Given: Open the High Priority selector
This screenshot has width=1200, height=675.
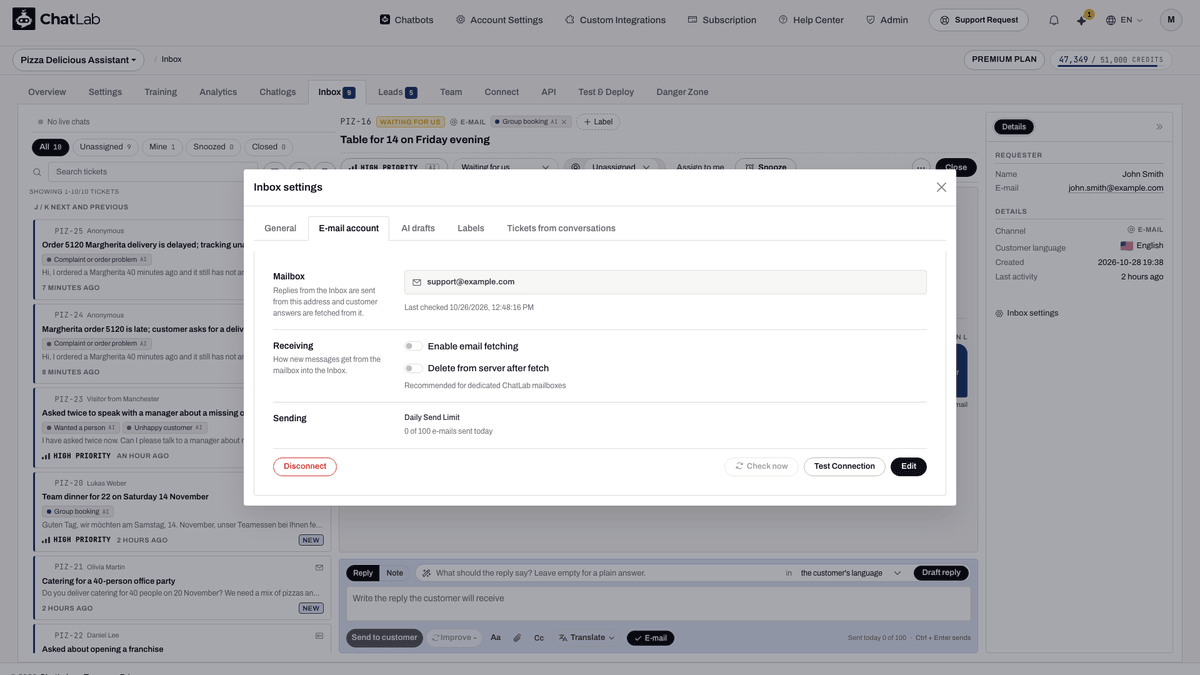Looking at the screenshot, I should (394, 167).
